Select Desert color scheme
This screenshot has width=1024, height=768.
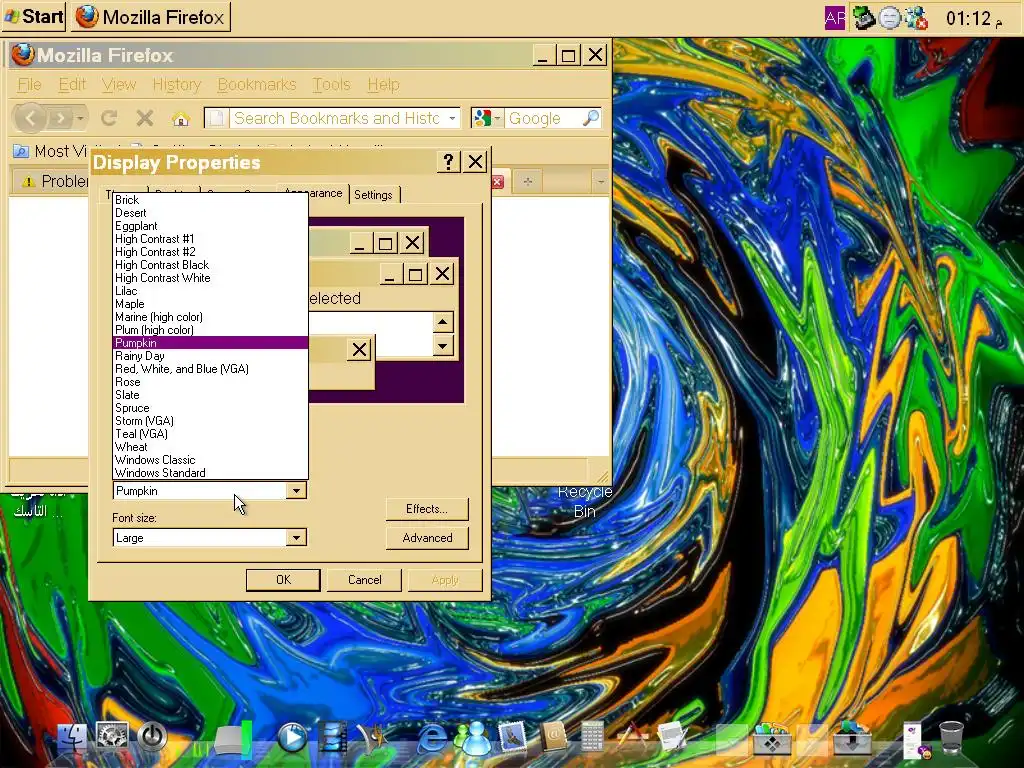coord(210,213)
